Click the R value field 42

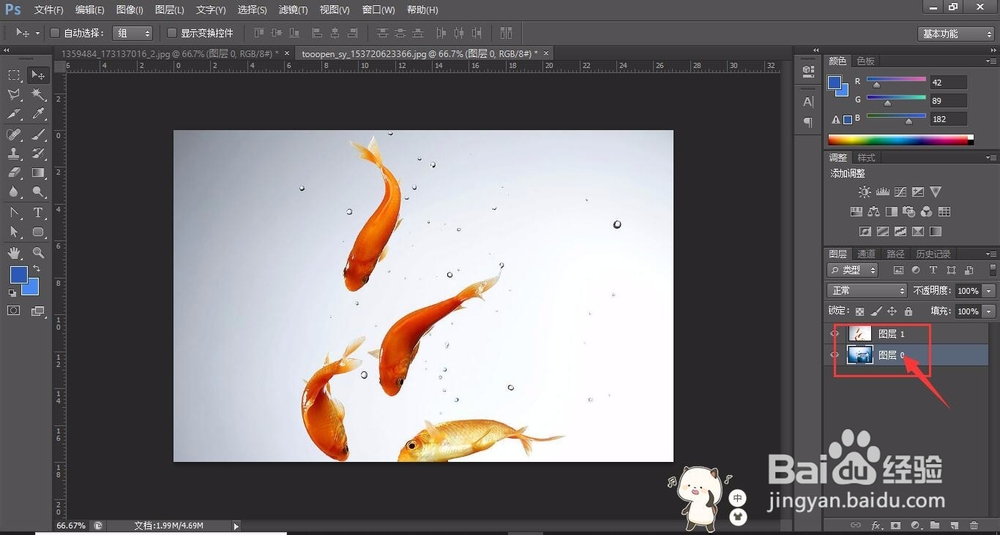(x=947, y=82)
